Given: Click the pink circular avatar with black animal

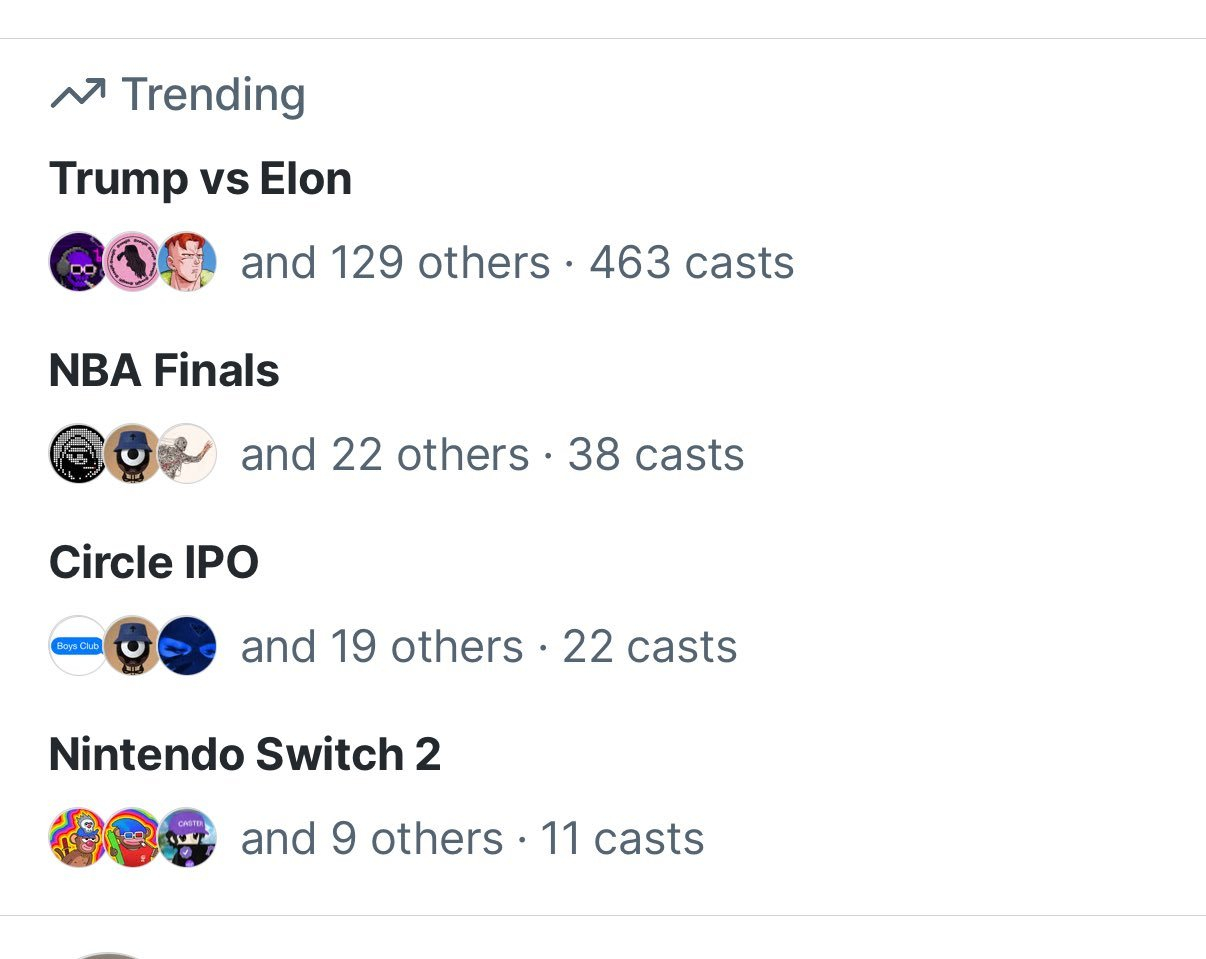Looking at the screenshot, I should tap(132, 262).
